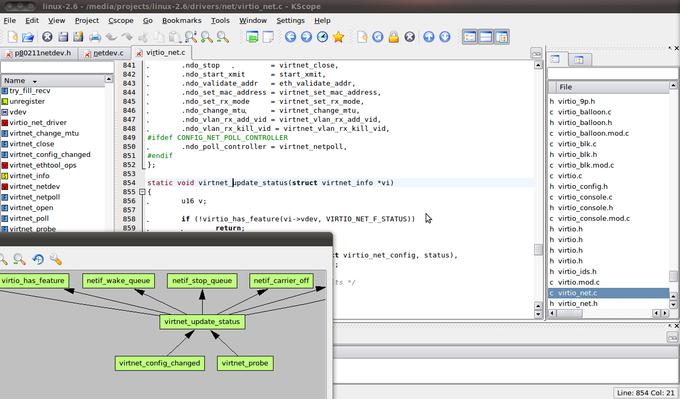Click the call graph zoom out magnifier
The image size is (680, 399).
(20, 259)
